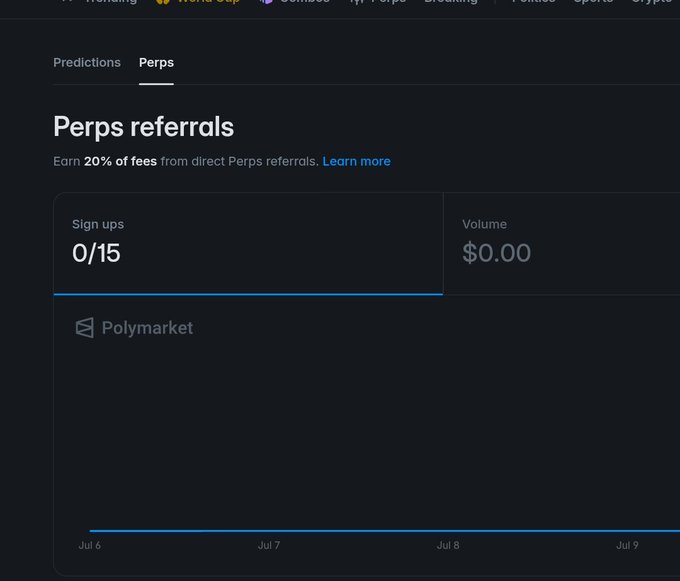The height and width of the screenshot is (581, 680).
Task: Open the Learn more link
Action: (356, 161)
